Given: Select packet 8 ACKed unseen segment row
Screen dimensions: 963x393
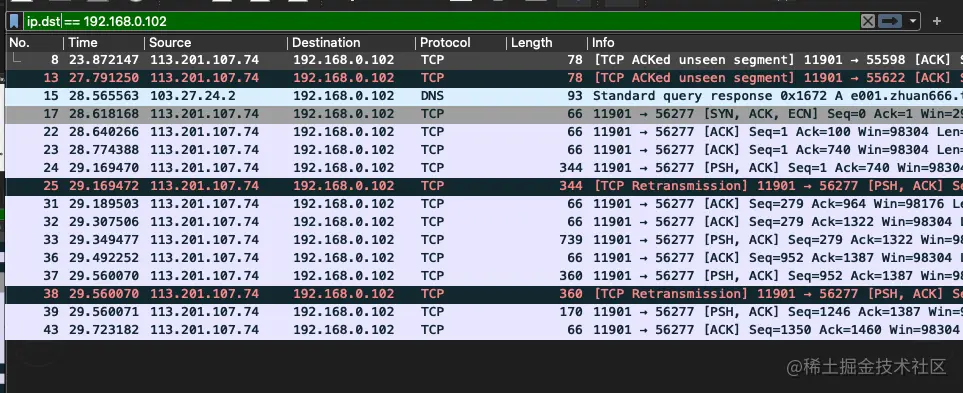Looking at the screenshot, I should (x=484, y=60).
